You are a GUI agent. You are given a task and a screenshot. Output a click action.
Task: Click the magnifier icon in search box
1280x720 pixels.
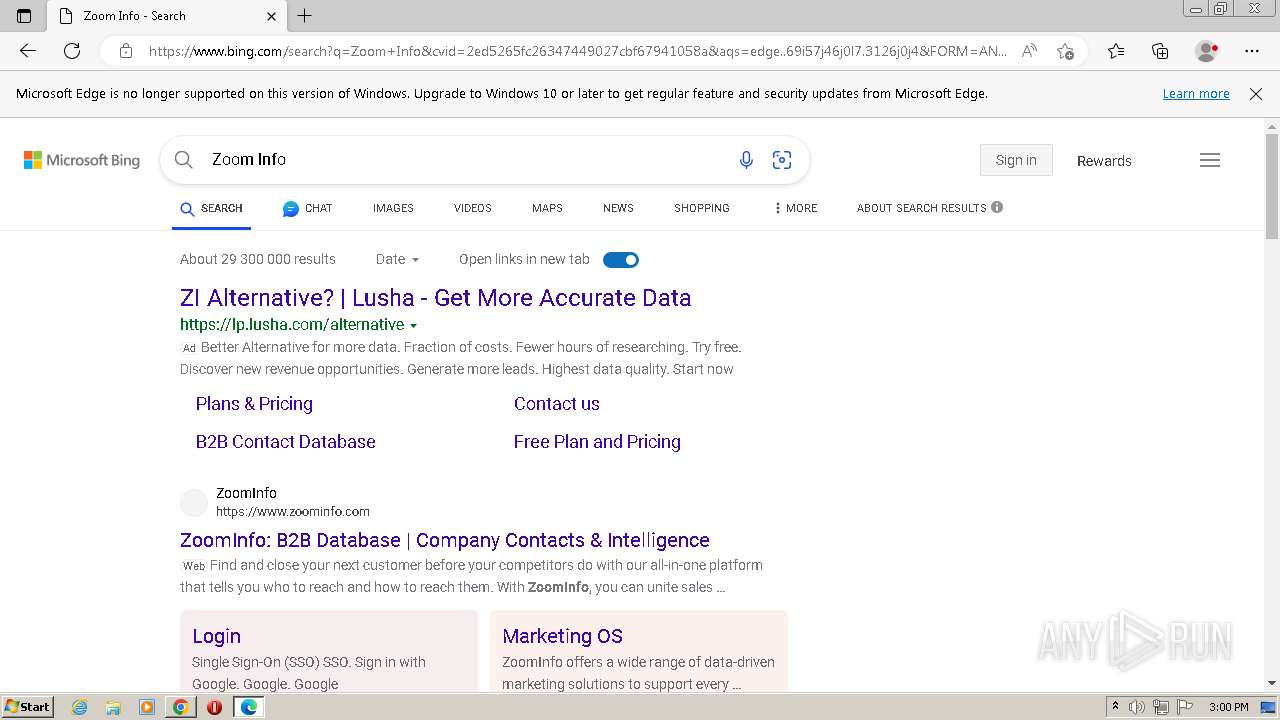184,160
